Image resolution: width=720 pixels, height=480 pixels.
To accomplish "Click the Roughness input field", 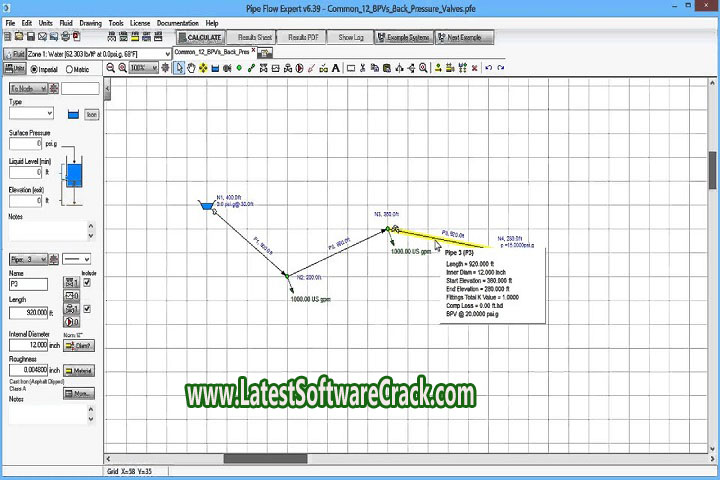I will click(x=28, y=370).
